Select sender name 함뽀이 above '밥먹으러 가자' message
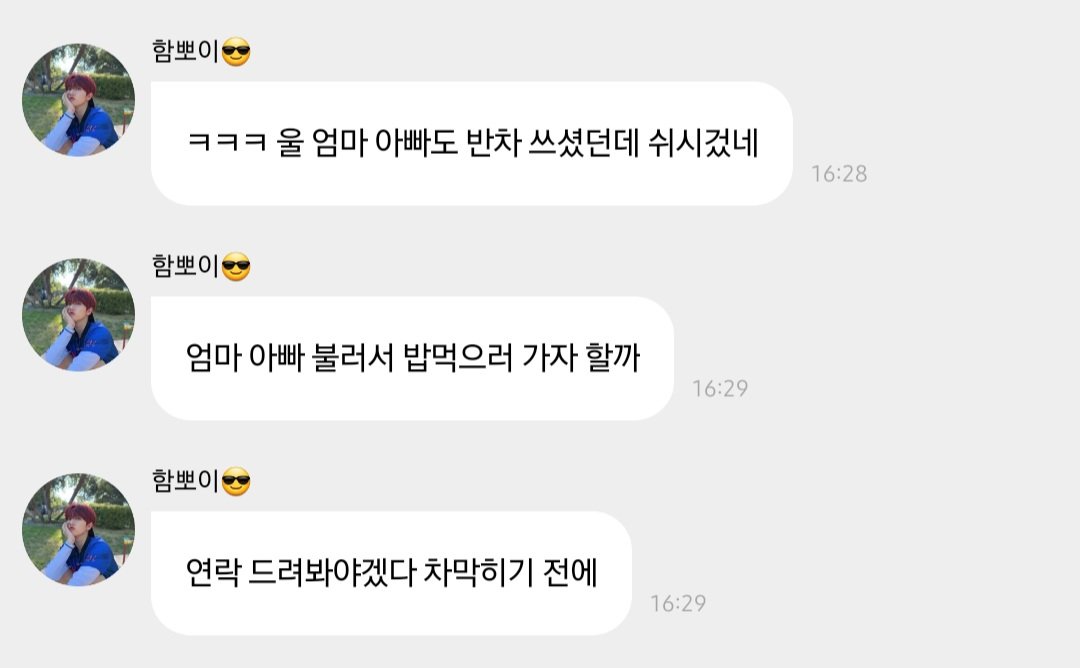The height and width of the screenshot is (668, 1080). [185, 267]
